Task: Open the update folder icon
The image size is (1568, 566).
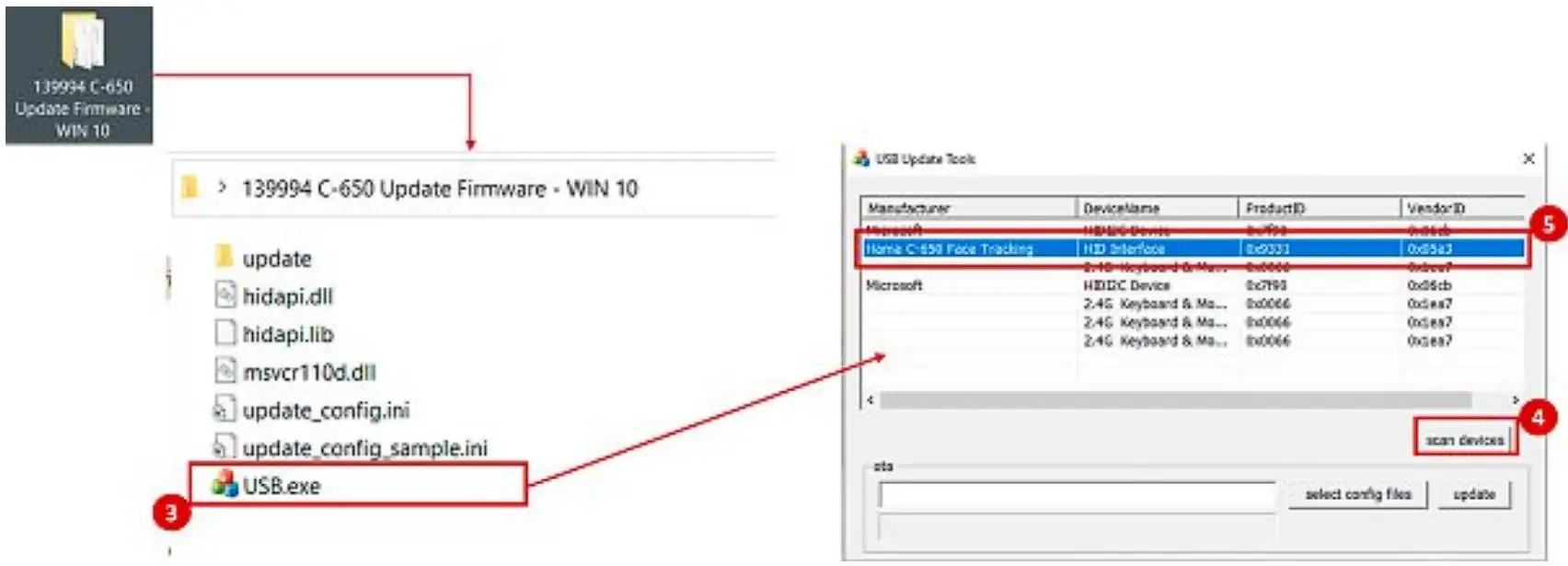Action: (224, 257)
